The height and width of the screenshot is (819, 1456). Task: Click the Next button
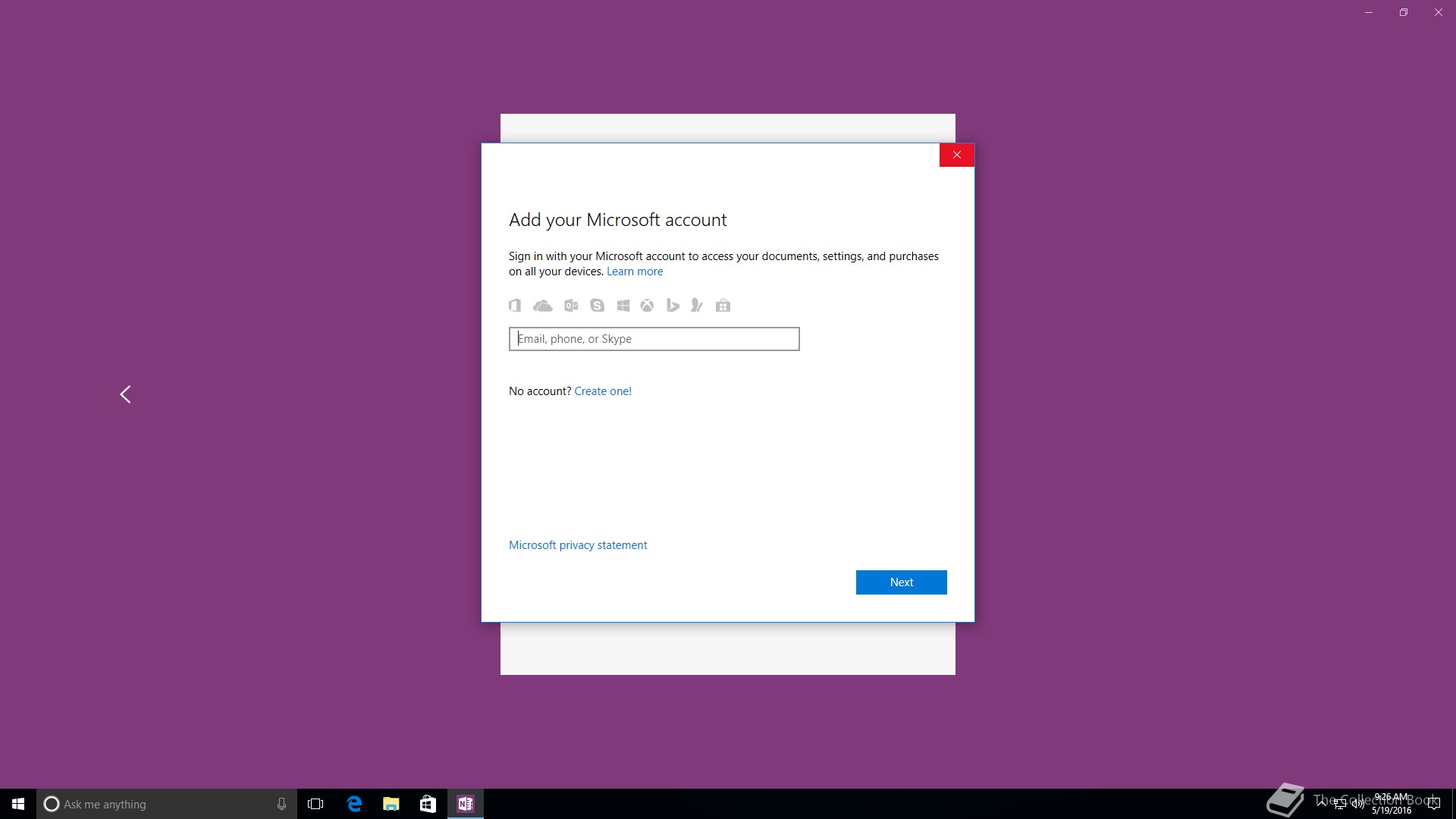(x=901, y=582)
